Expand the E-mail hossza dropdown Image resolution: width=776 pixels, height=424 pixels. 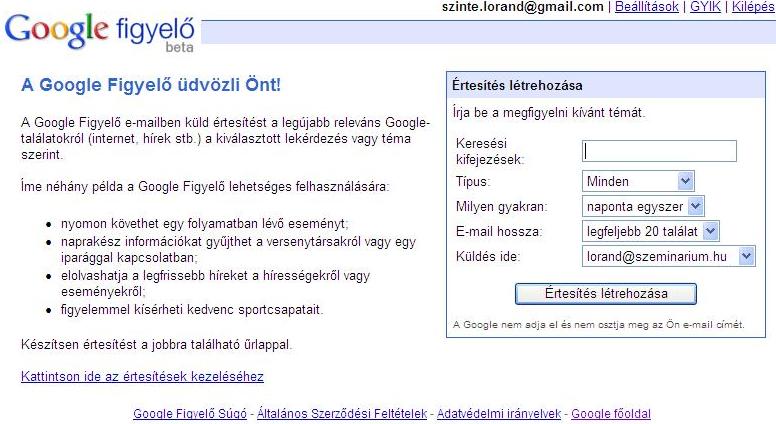pos(651,232)
